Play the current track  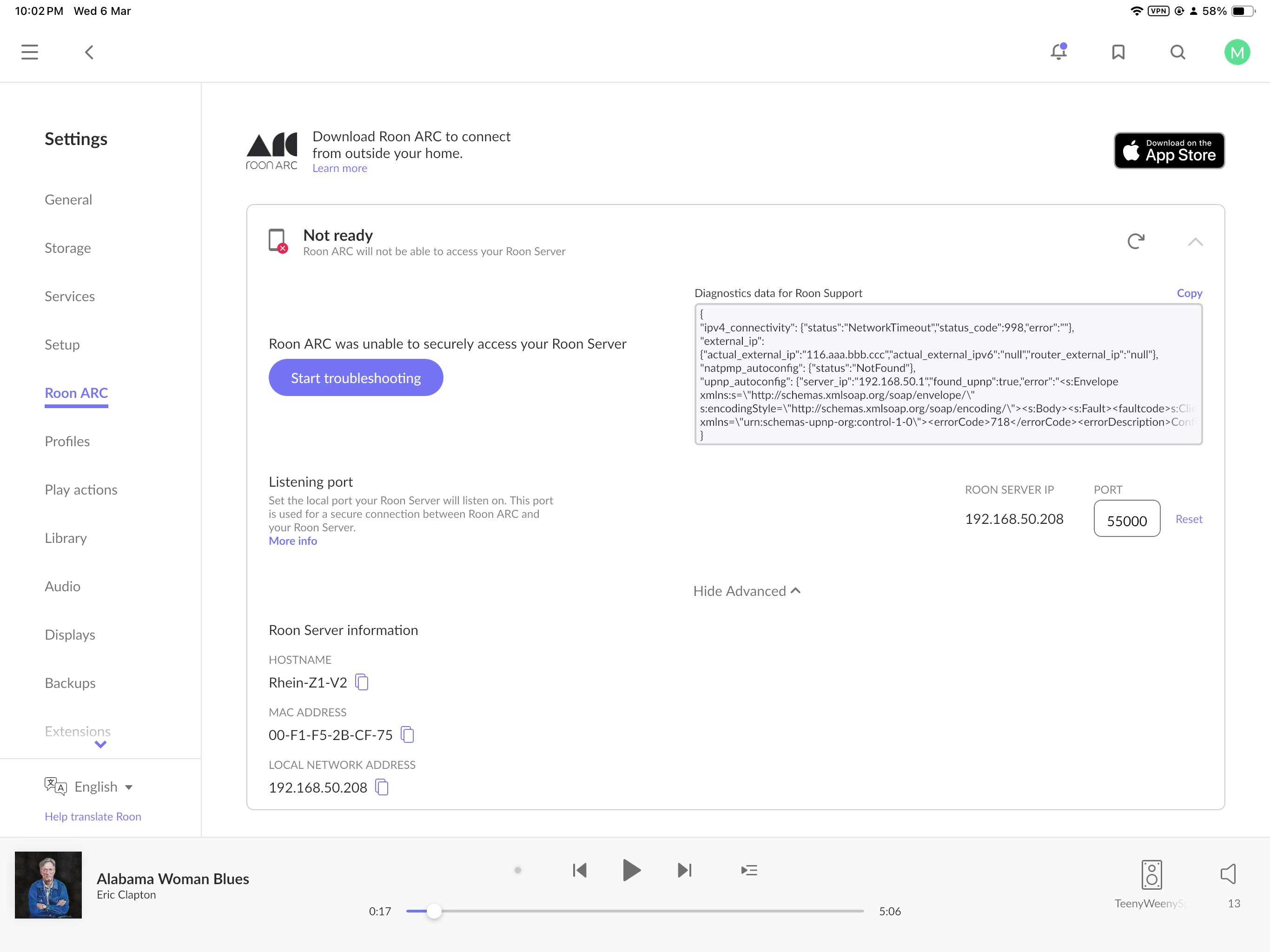632,870
